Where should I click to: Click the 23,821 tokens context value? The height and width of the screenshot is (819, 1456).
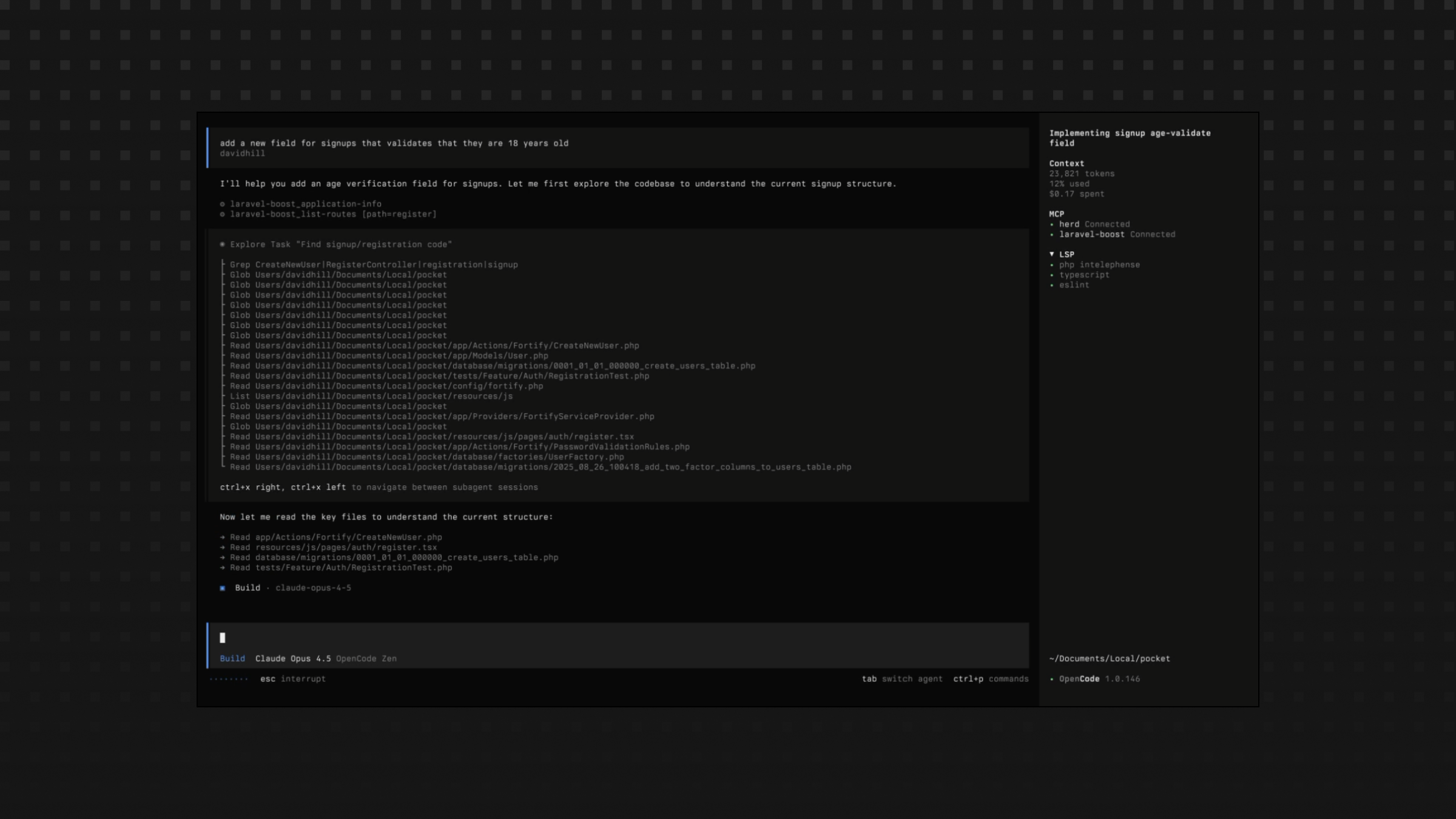(1082, 174)
